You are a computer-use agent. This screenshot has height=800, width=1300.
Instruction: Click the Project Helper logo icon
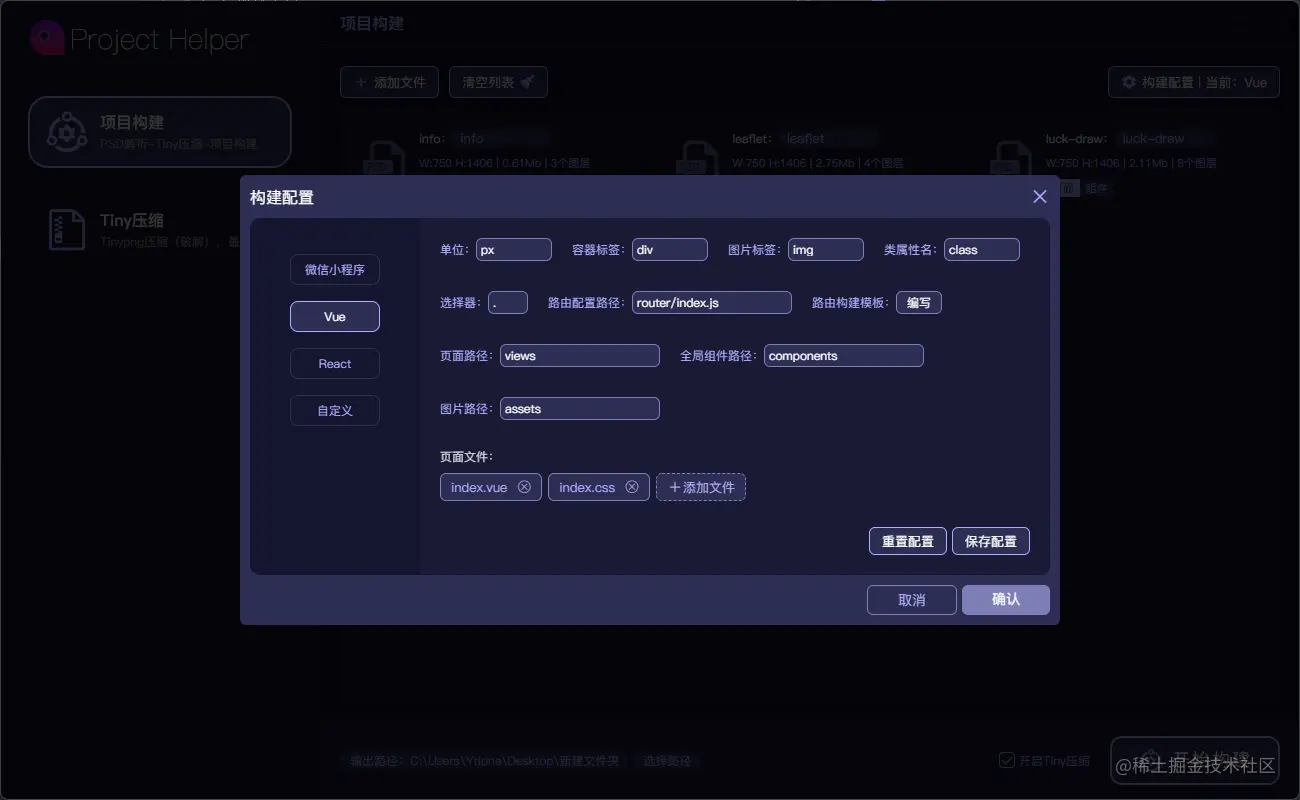point(47,38)
